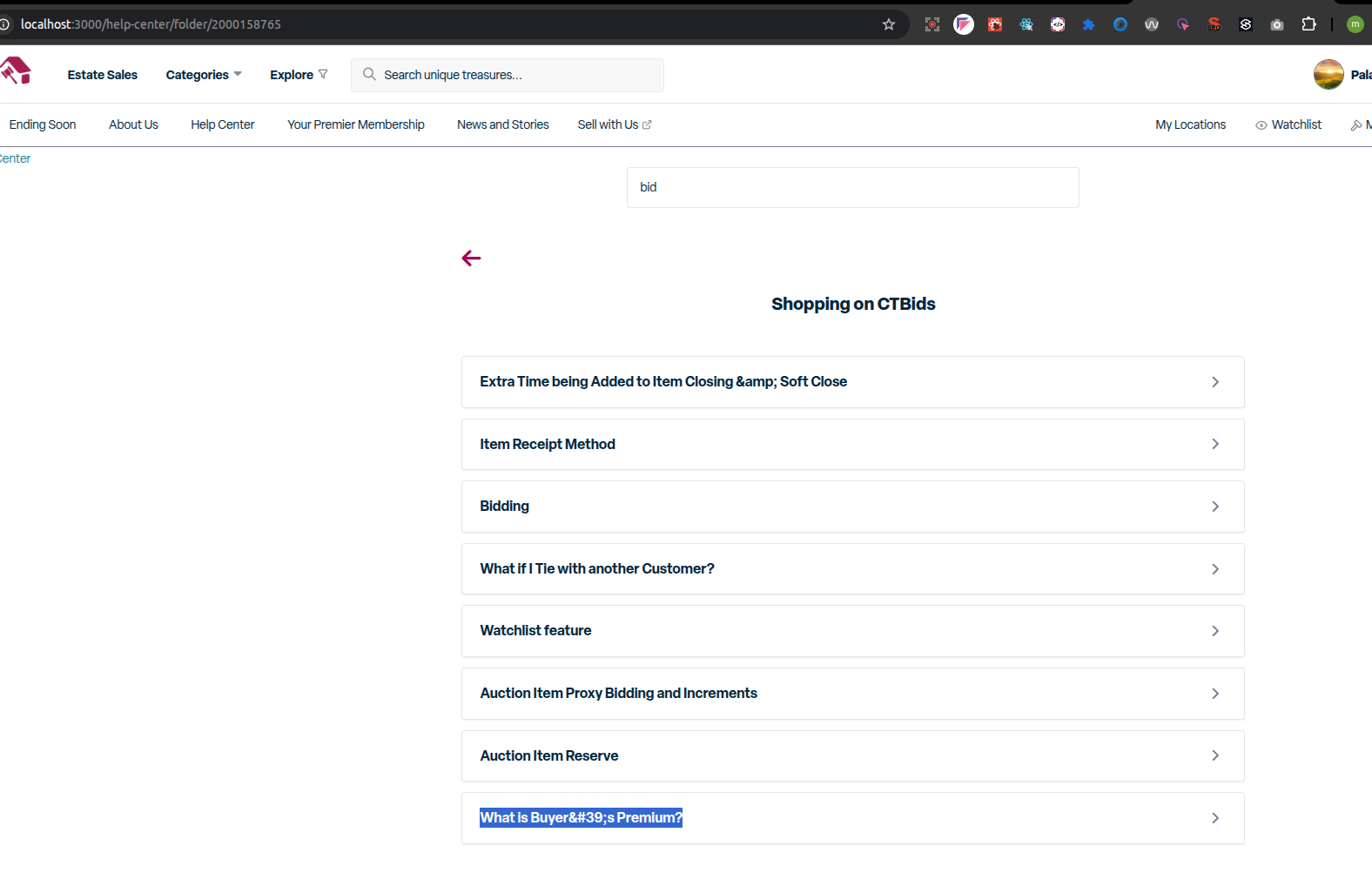Screen dimensions: 1372x886
Task: Click the Center breadcrumb link
Action: point(15,158)
